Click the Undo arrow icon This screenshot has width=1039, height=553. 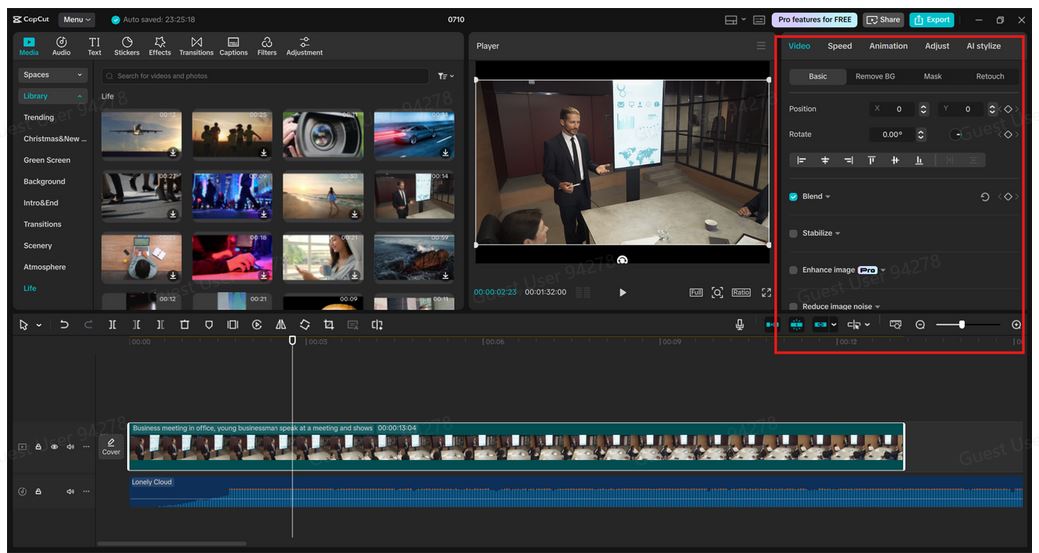point(64,325)
